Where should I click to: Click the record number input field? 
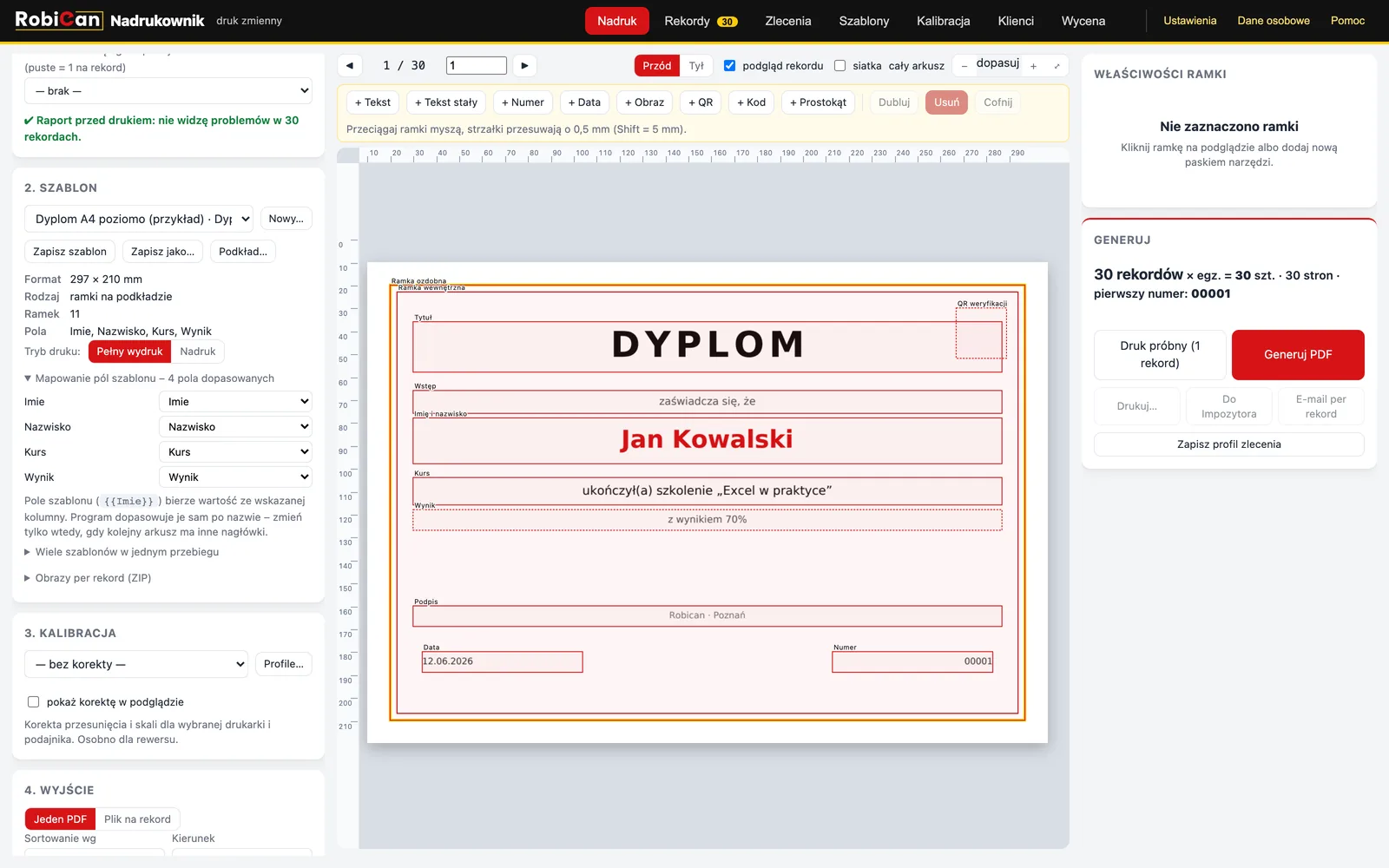[x=477, y=65]
